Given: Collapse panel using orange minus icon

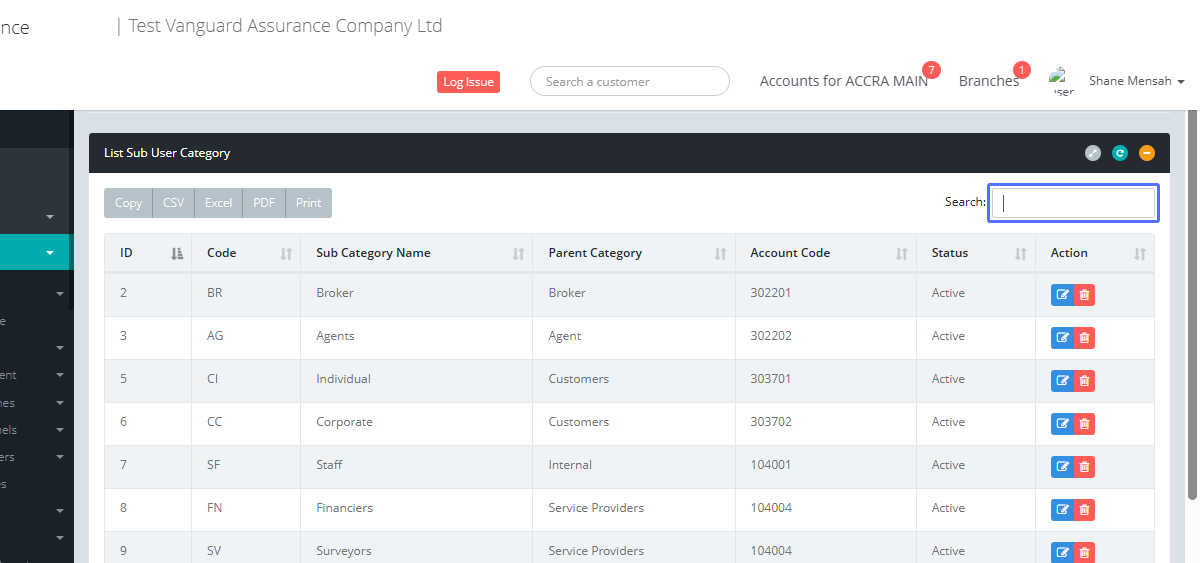Looking at the screenshot, I should tap(1147, 153).
